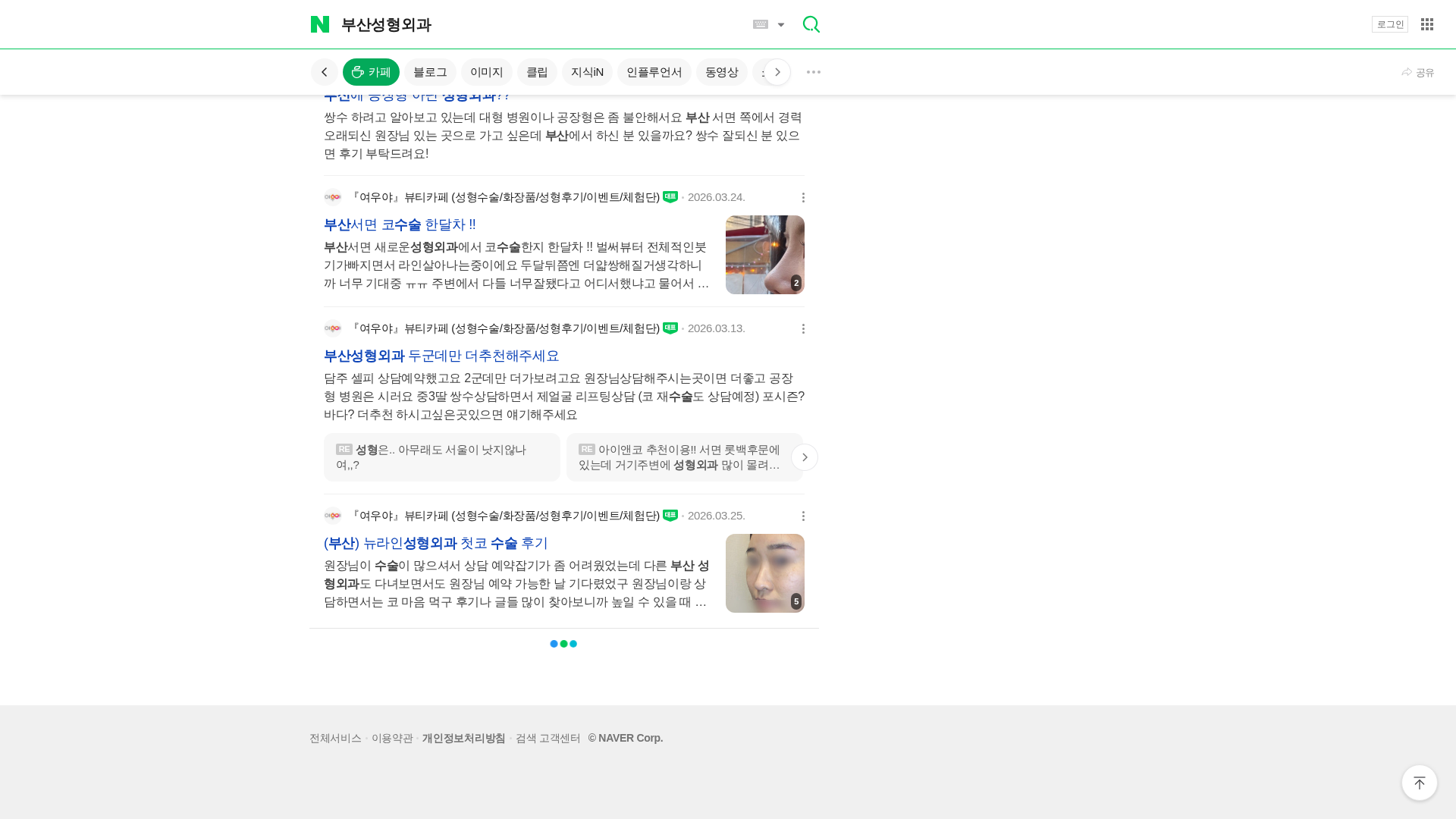Screen dimensions: 1456x819
Task: Open the 부산서면 코수술 한달차 post
Action: click(400, 224)
